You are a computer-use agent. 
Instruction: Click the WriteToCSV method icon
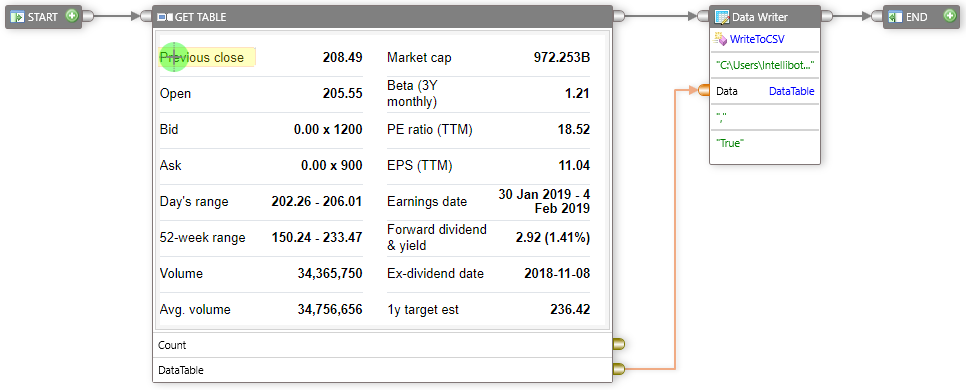(720, 39)
